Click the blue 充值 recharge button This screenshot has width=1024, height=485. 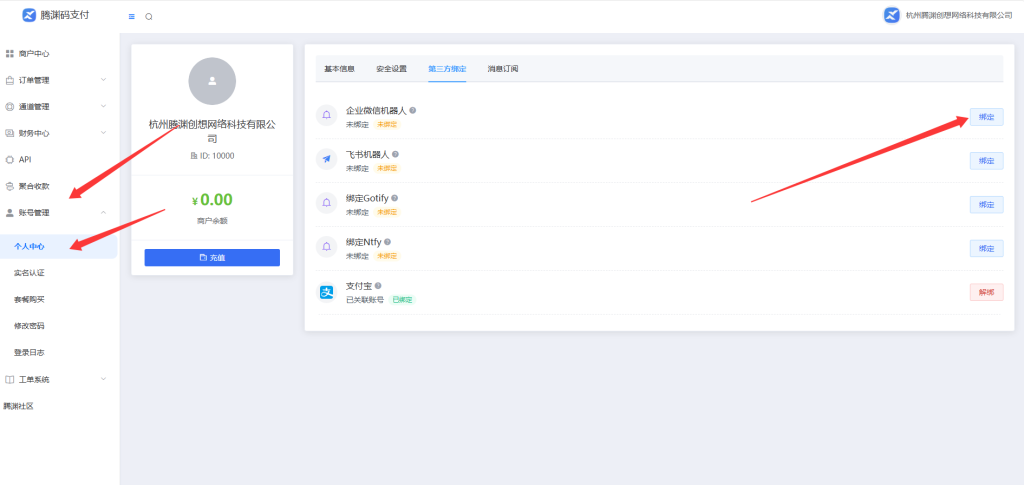tap(212, 257)
